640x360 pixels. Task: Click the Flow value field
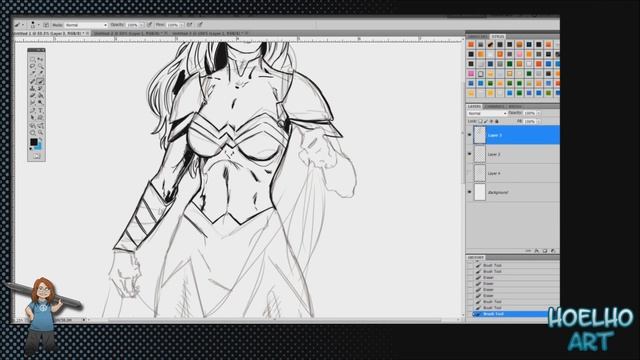coord(173,25)
